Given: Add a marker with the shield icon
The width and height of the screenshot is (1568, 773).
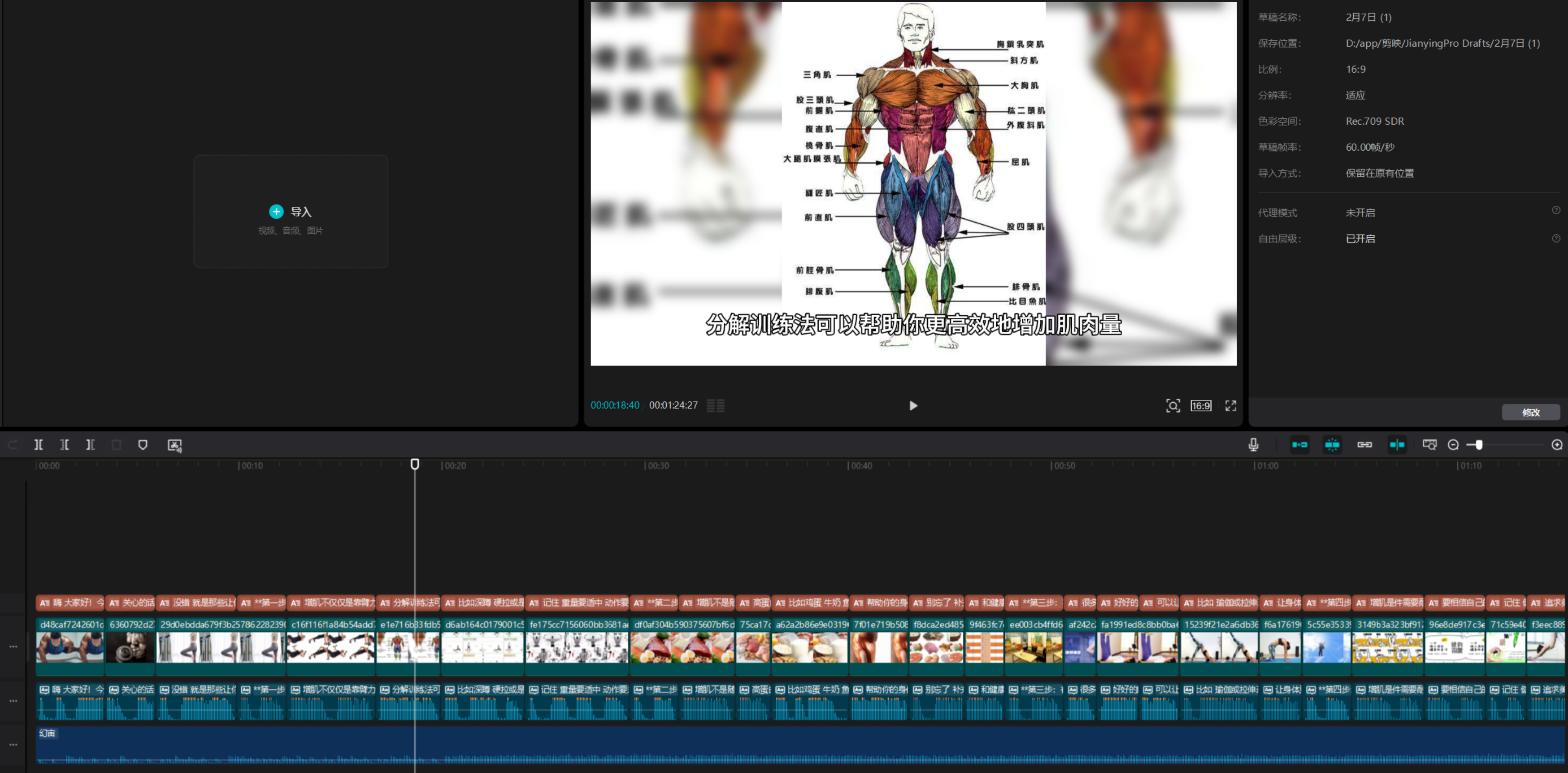Looking at the screenshot, I should click(x=142, y=445).
